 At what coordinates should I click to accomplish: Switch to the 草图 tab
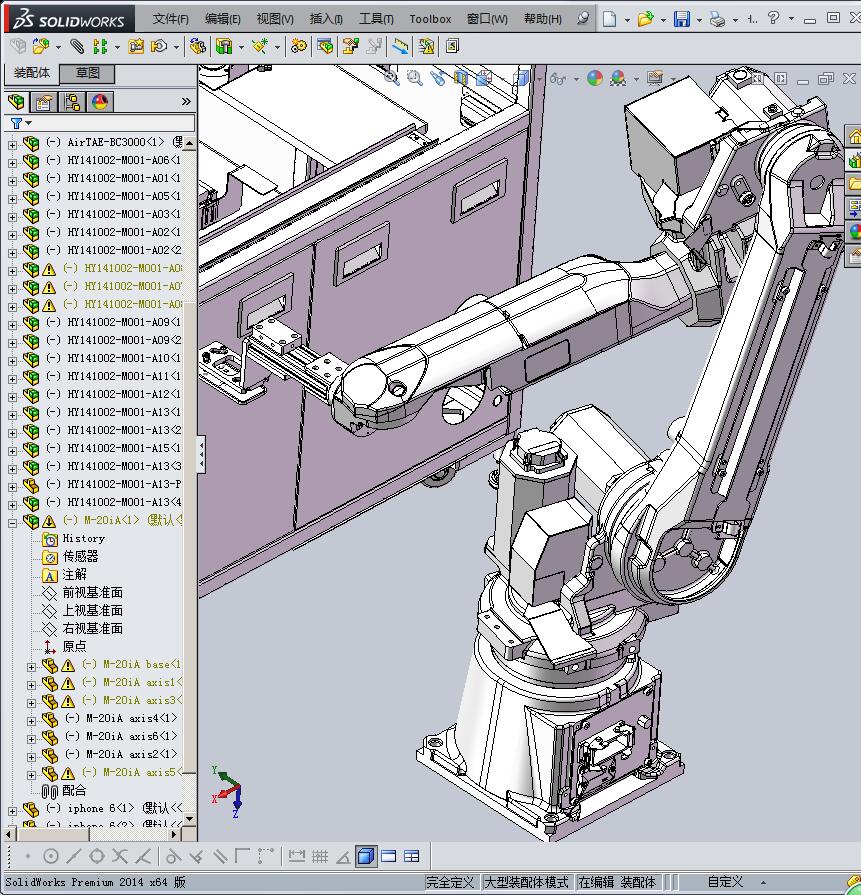pyautogui.click(x=87, y=74)
